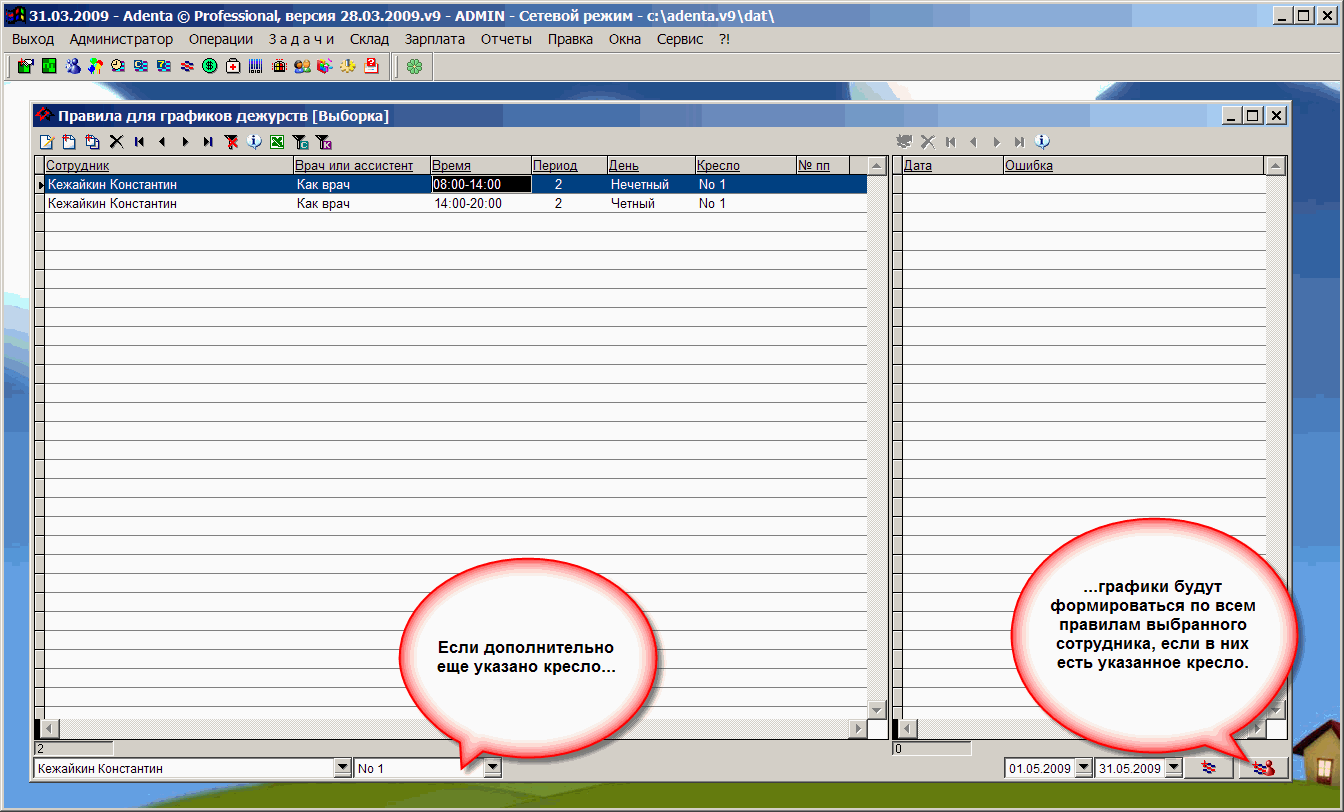Click the green dollar sign toolbar icon
1344x812 pixels.
coord(210,66)
